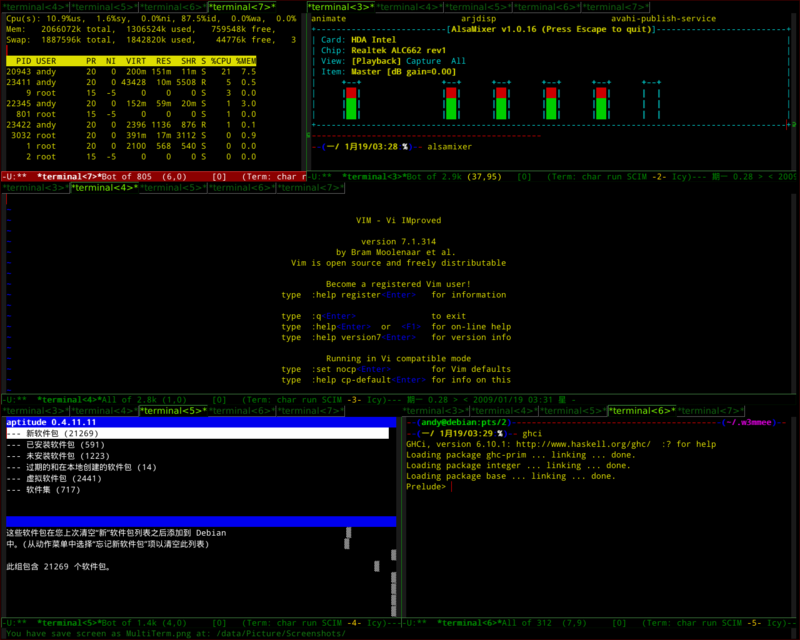
Task: Select process row PID 3032 in top
Action: point(131,135)
